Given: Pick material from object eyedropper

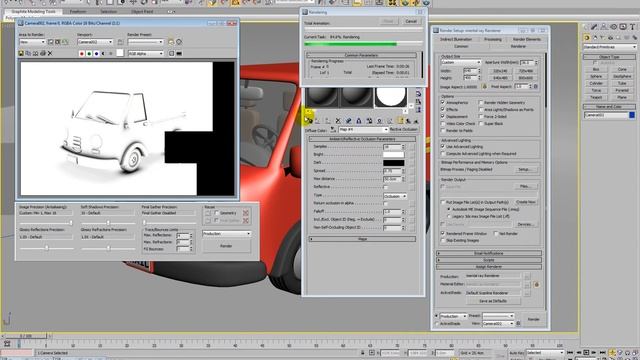Looking at the screenshot, I should point(333,129).
